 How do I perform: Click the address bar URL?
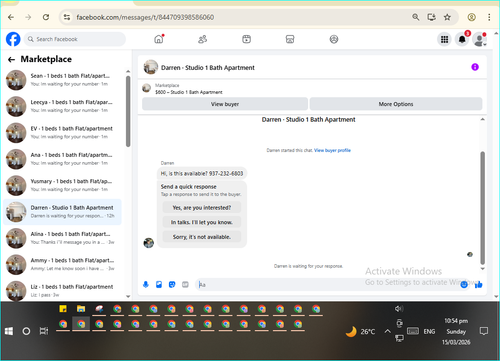tap(145, 17)
